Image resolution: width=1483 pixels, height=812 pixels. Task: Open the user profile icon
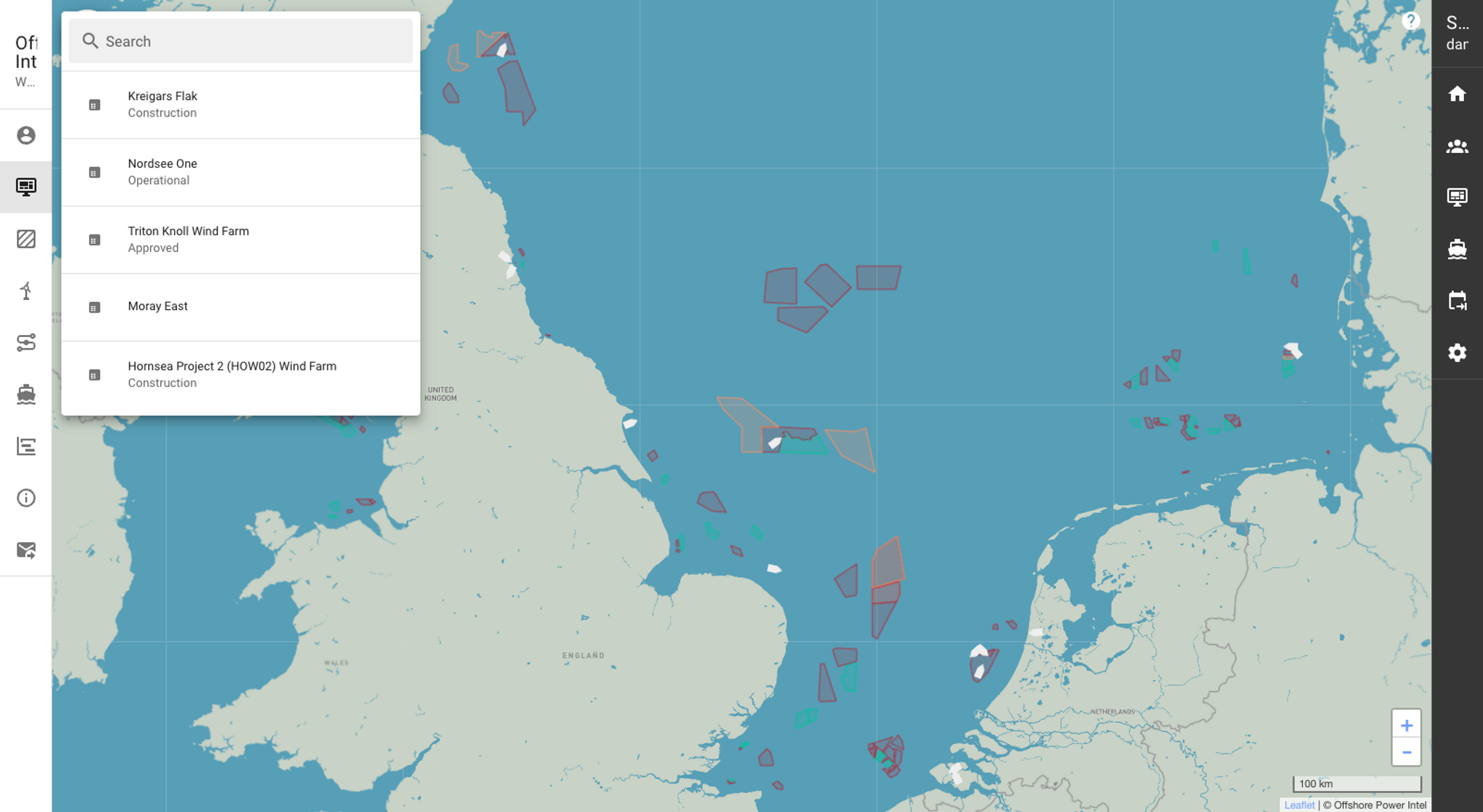click(26, 135)
